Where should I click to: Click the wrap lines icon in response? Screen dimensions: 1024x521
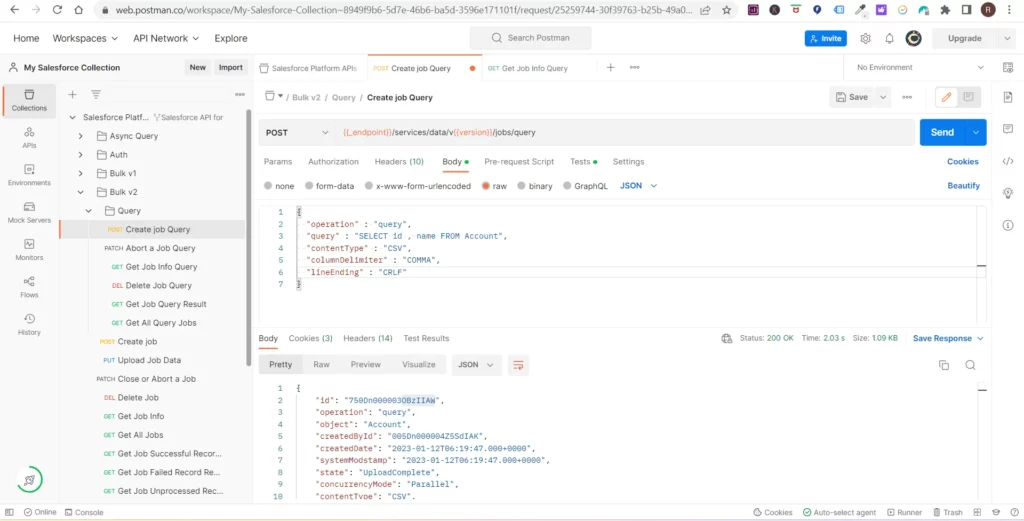coord(518,365)
